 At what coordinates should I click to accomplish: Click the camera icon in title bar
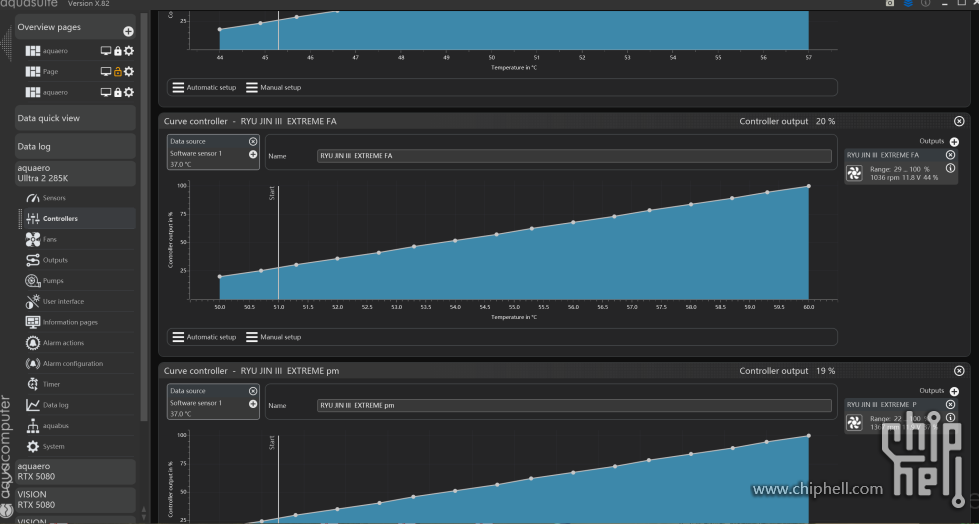pos(890,3)
